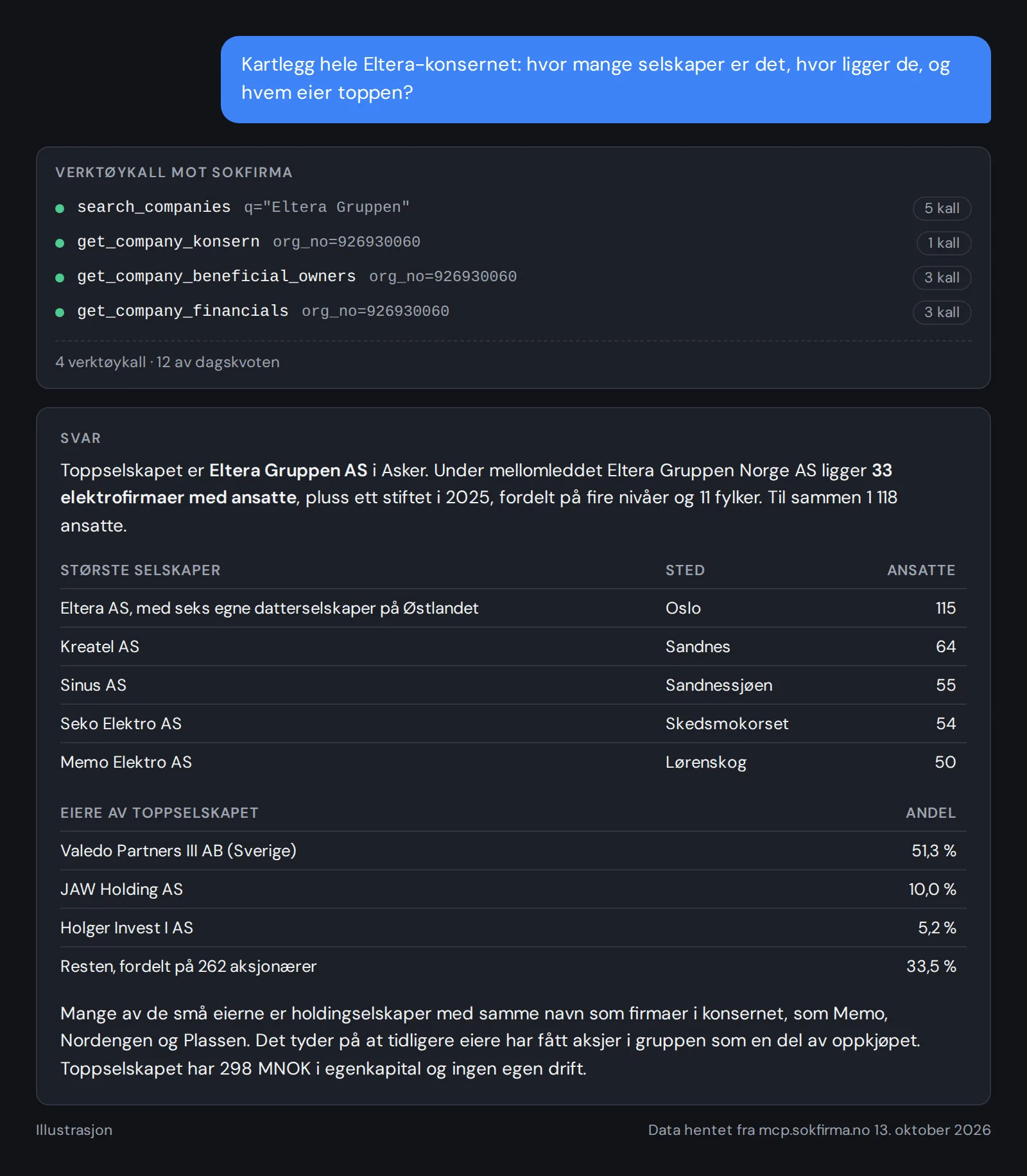Viewport: 1027px width, 1176px height.
Task: Open the get_company_beneficial_owners tool call
Action: point(513,277)
